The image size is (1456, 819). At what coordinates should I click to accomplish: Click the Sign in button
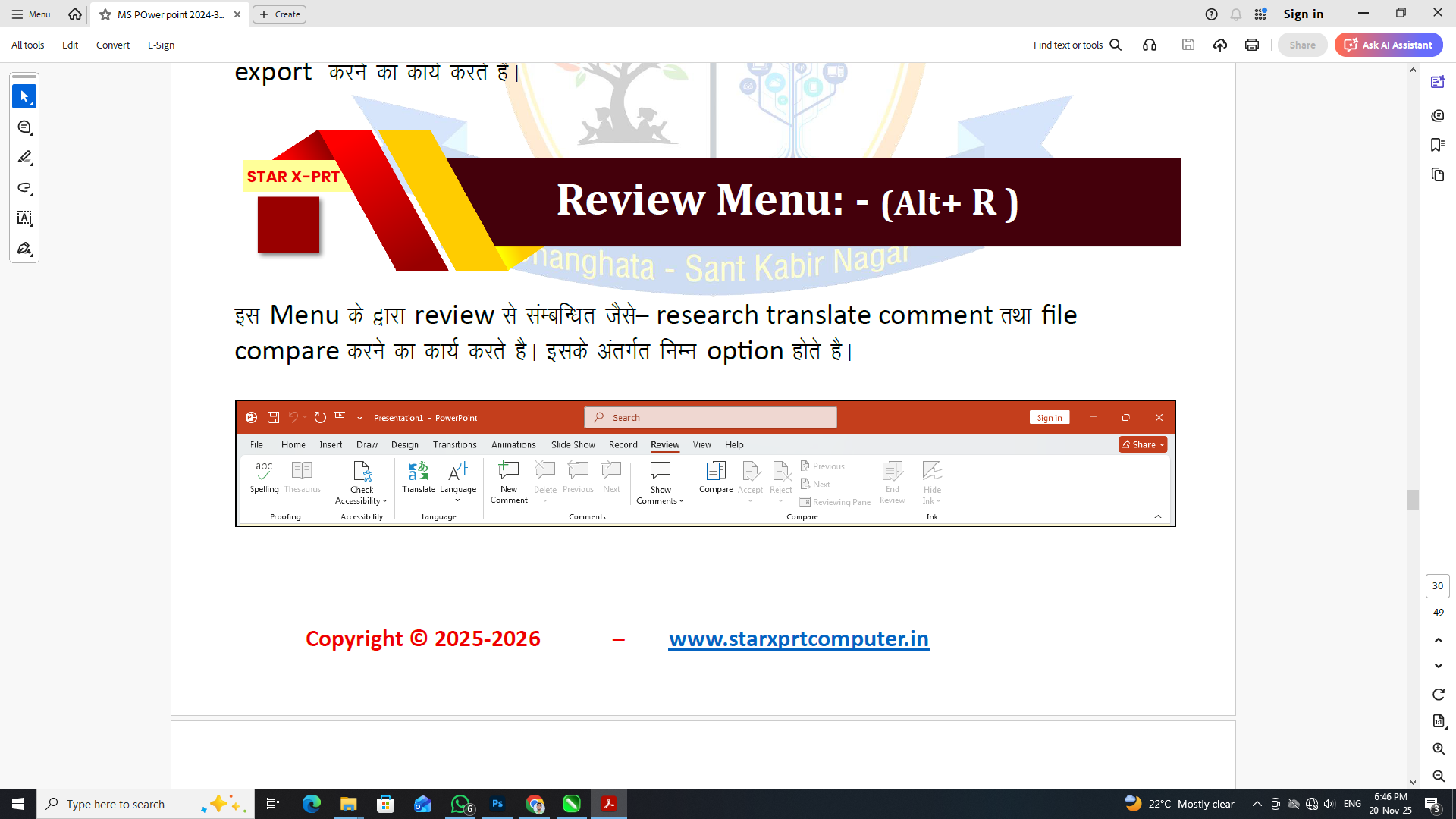(x=1304, y=14)
